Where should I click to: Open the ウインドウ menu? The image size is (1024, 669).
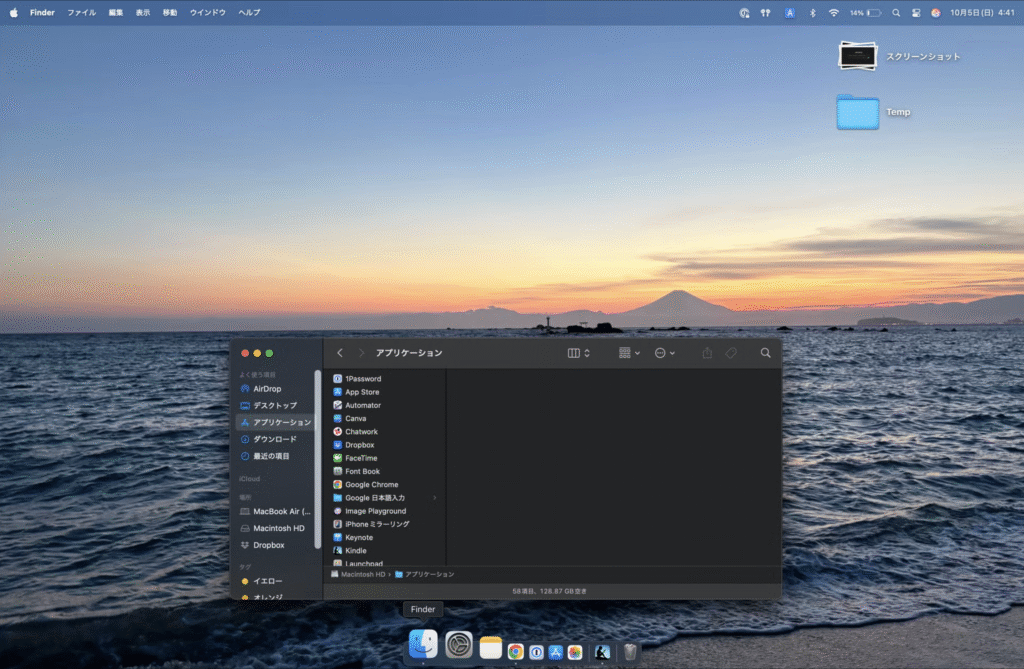pyautogui.click(x=208, y=13)
